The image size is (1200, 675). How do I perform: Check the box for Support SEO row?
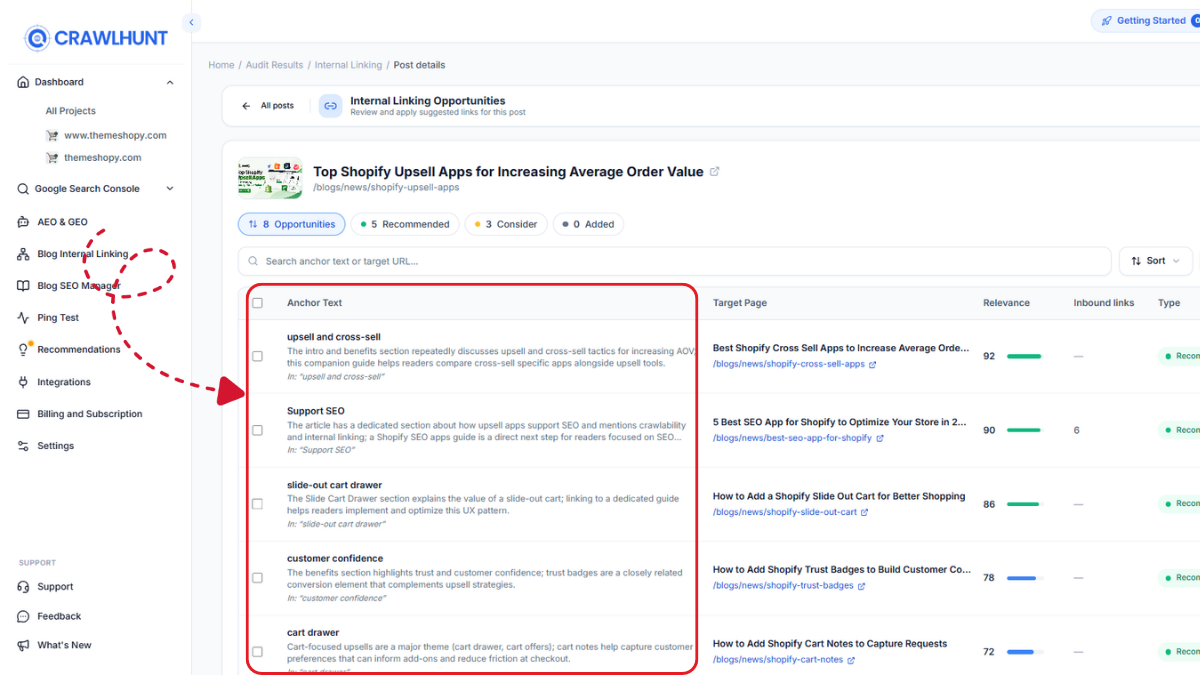click(x=258, y=430)
